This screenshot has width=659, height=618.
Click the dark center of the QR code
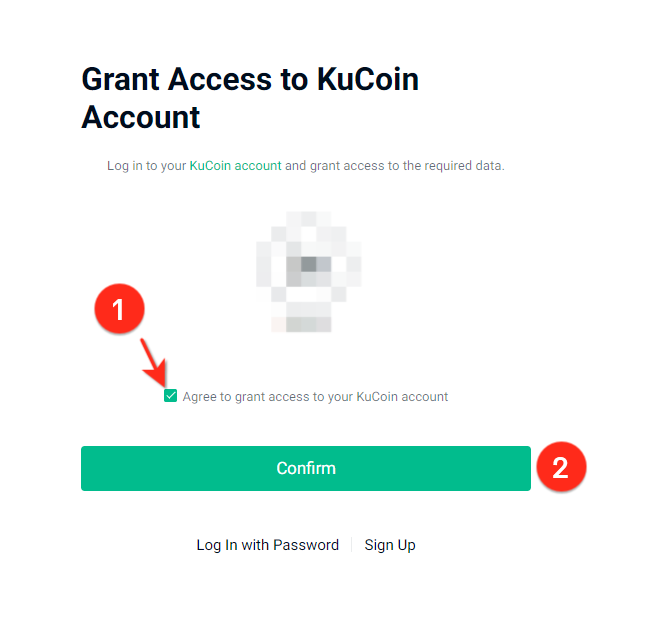308,265
